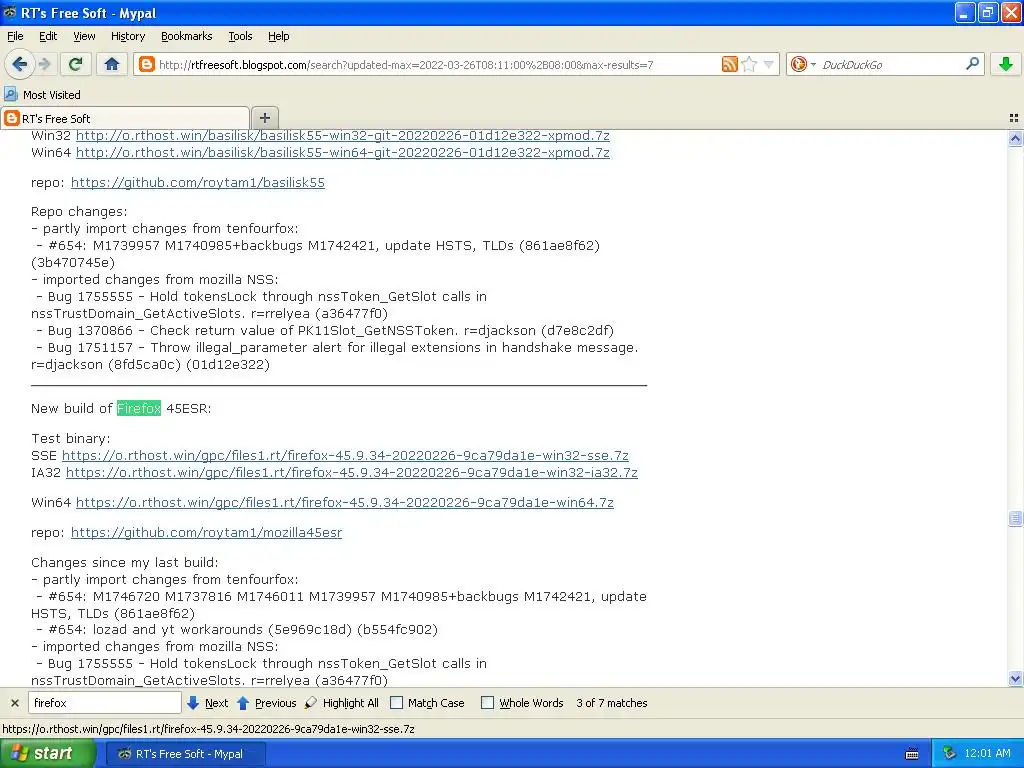Viewport: 1024px width, 768px height.
Task: Open the File menu
Action: 15,36
